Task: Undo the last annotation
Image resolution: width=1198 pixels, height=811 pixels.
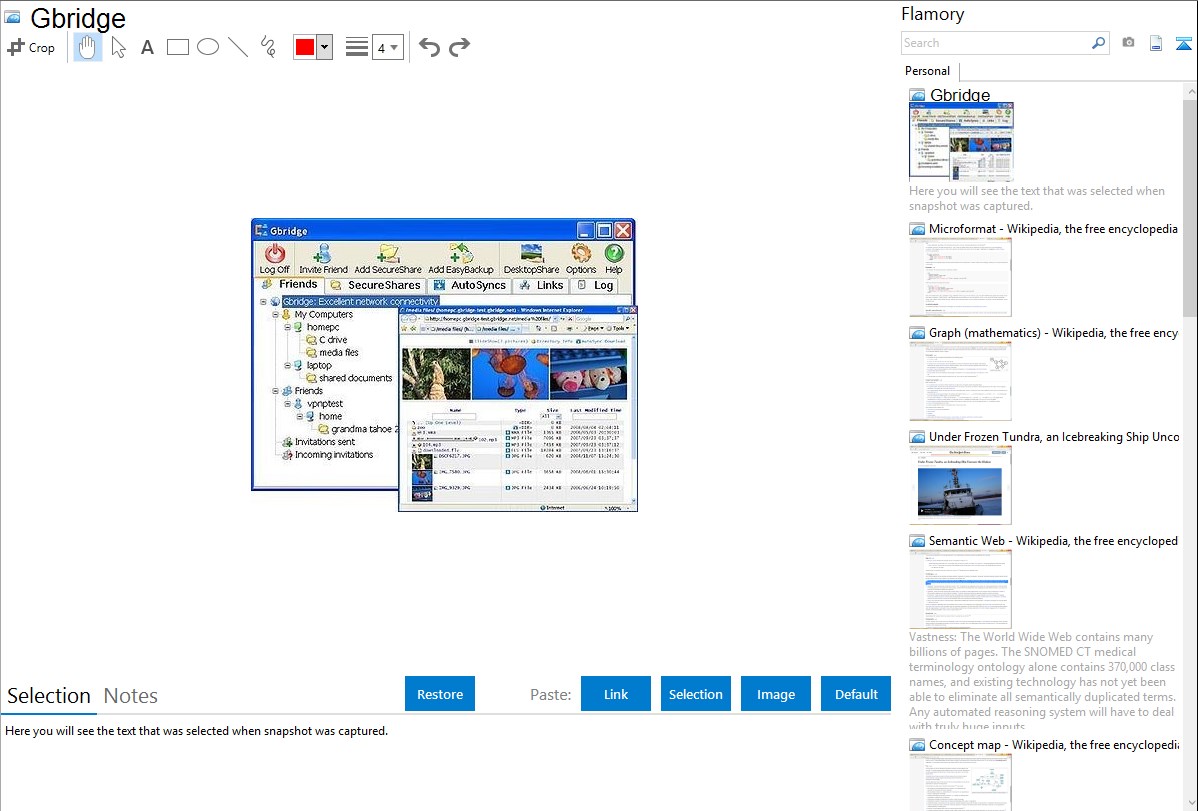Action: [429, 47]
